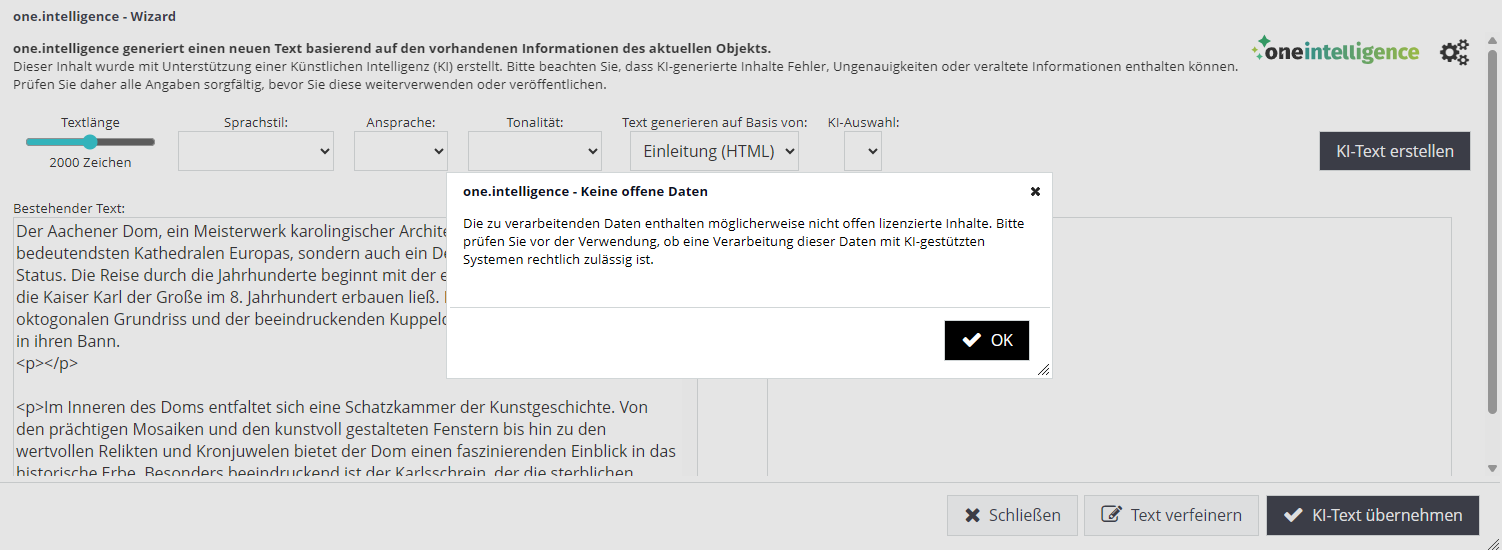Viewport: 1502px width, 550px height.
Task: Click the wizard window's bottom-right resize handle
Action: [x=1493, y=542]
